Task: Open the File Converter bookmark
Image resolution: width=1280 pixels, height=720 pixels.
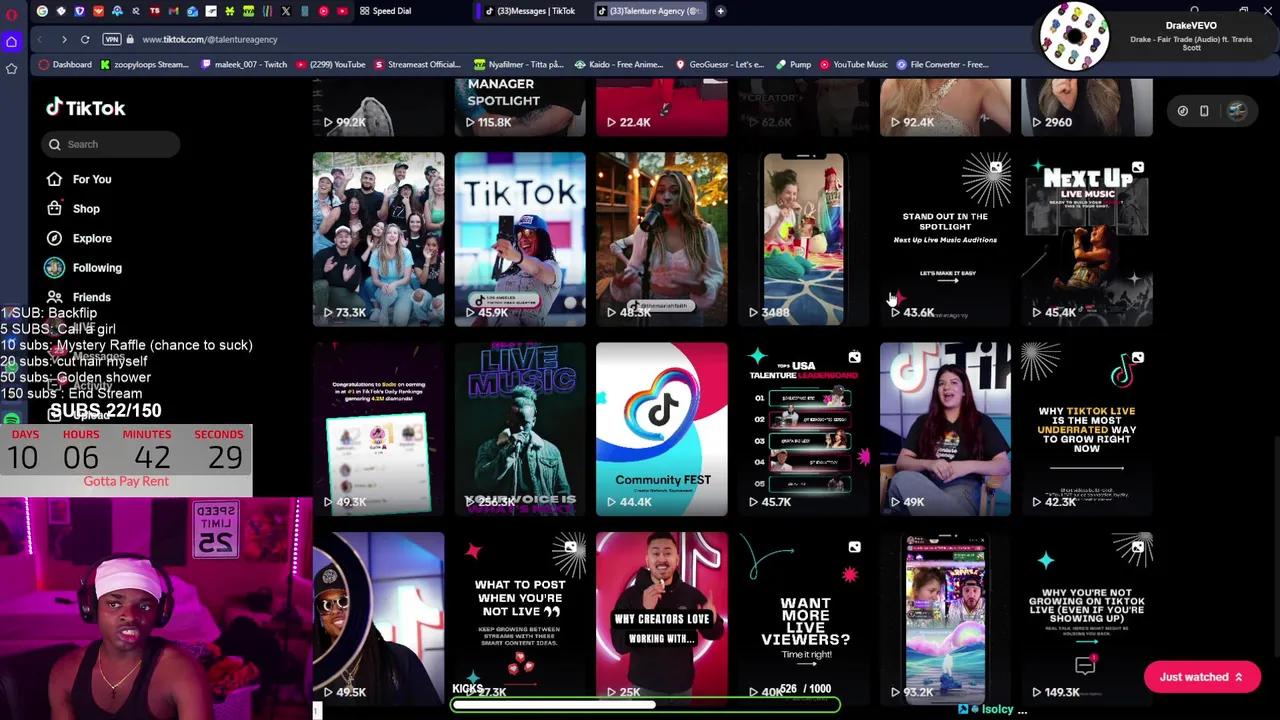Action: (x=942, y=64)
